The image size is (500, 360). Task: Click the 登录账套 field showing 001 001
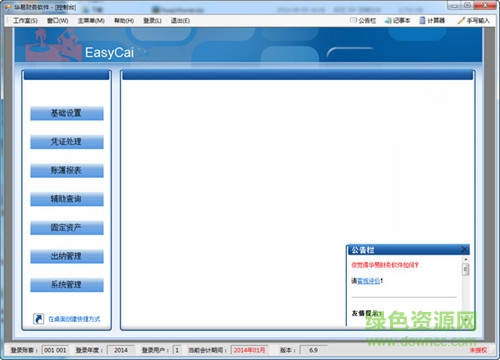point(55,350)
